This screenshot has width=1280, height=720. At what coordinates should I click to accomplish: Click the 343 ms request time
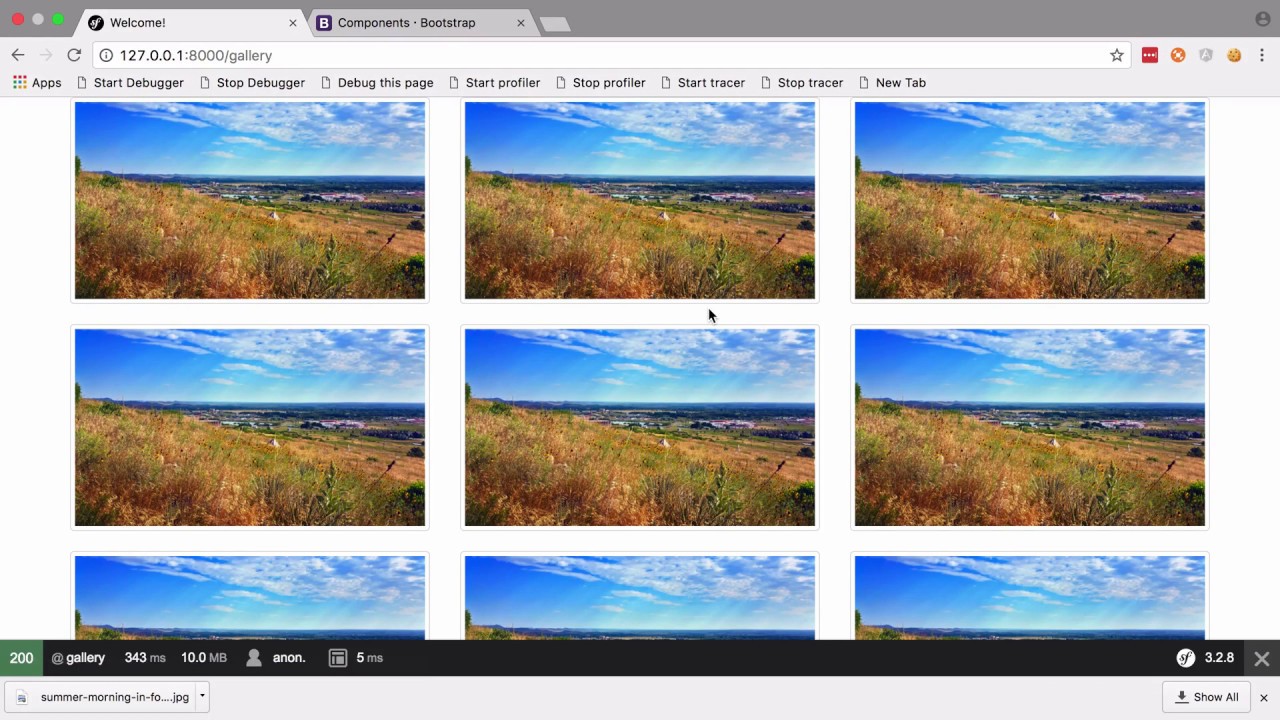click(x=145, y=658)
